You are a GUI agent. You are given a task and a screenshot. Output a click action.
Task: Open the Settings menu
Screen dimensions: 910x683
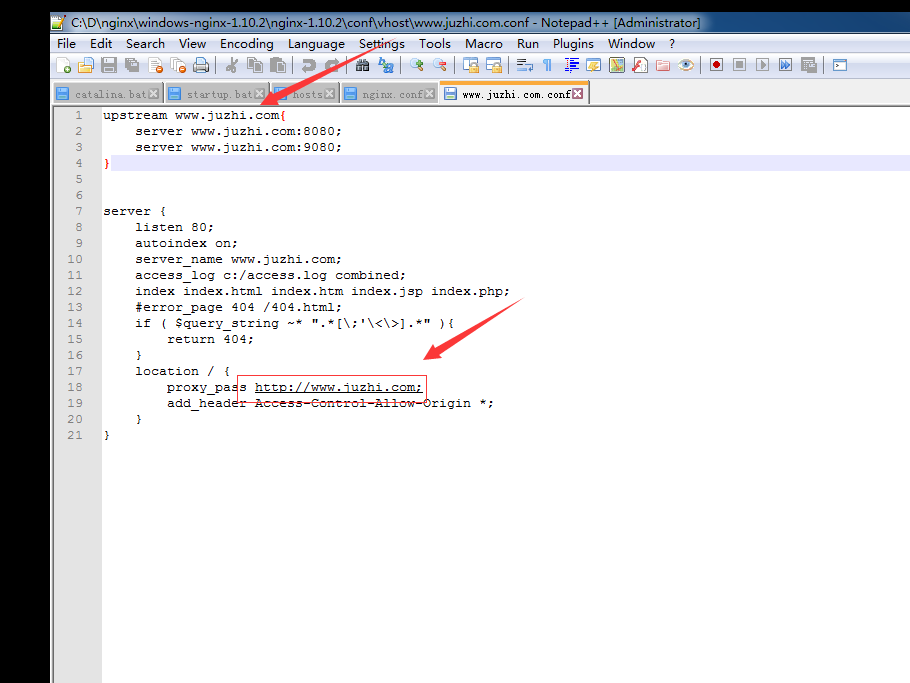(x=382, y=44)
